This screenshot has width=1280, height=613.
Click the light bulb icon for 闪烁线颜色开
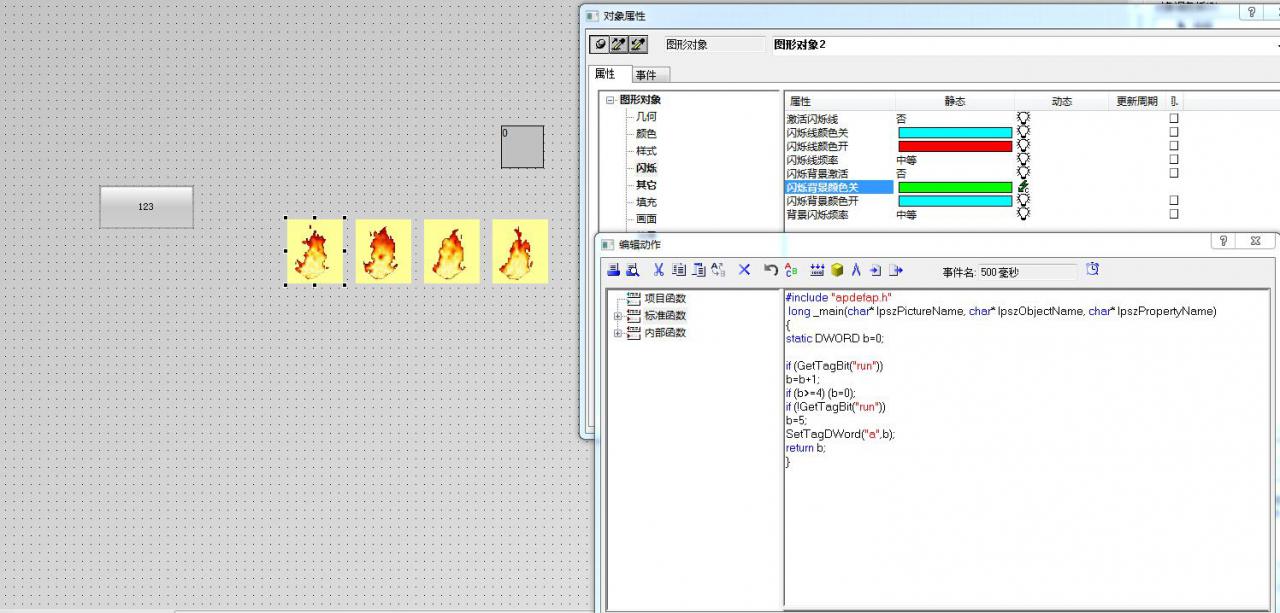coord(1023,146)
